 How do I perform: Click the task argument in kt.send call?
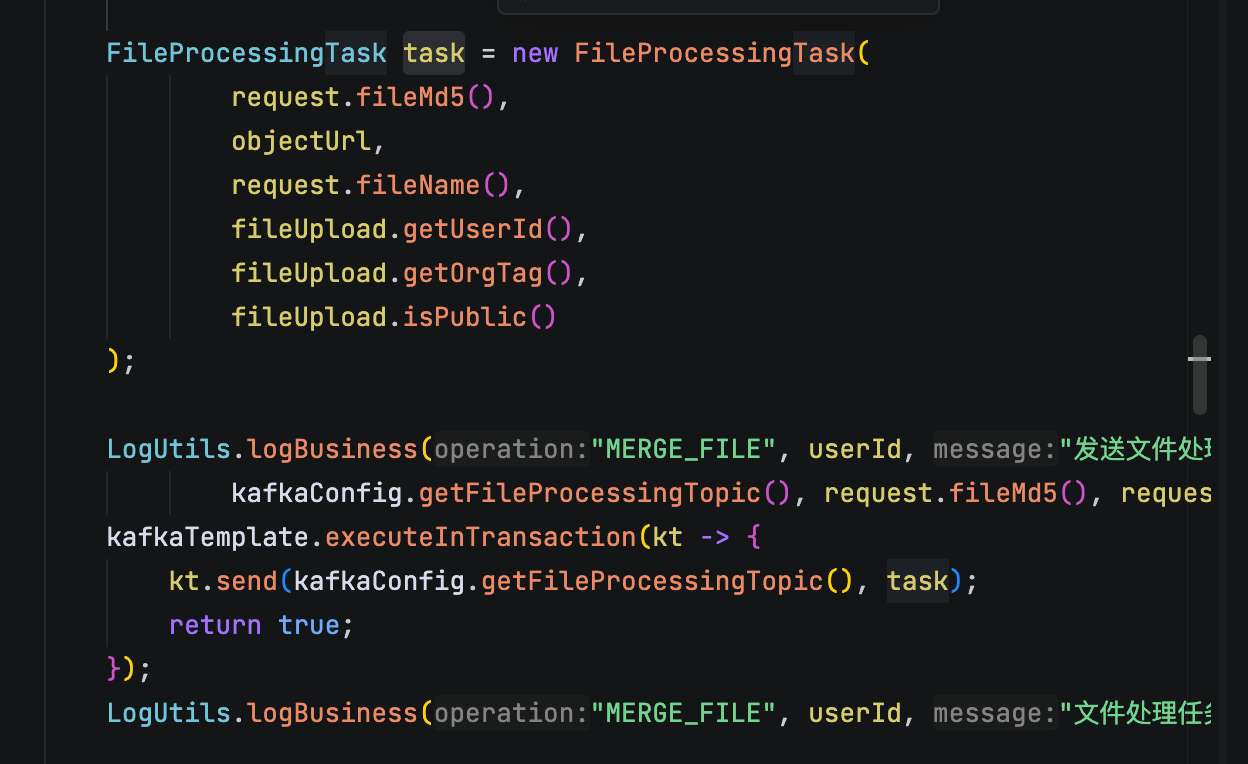tap(917, 581)
